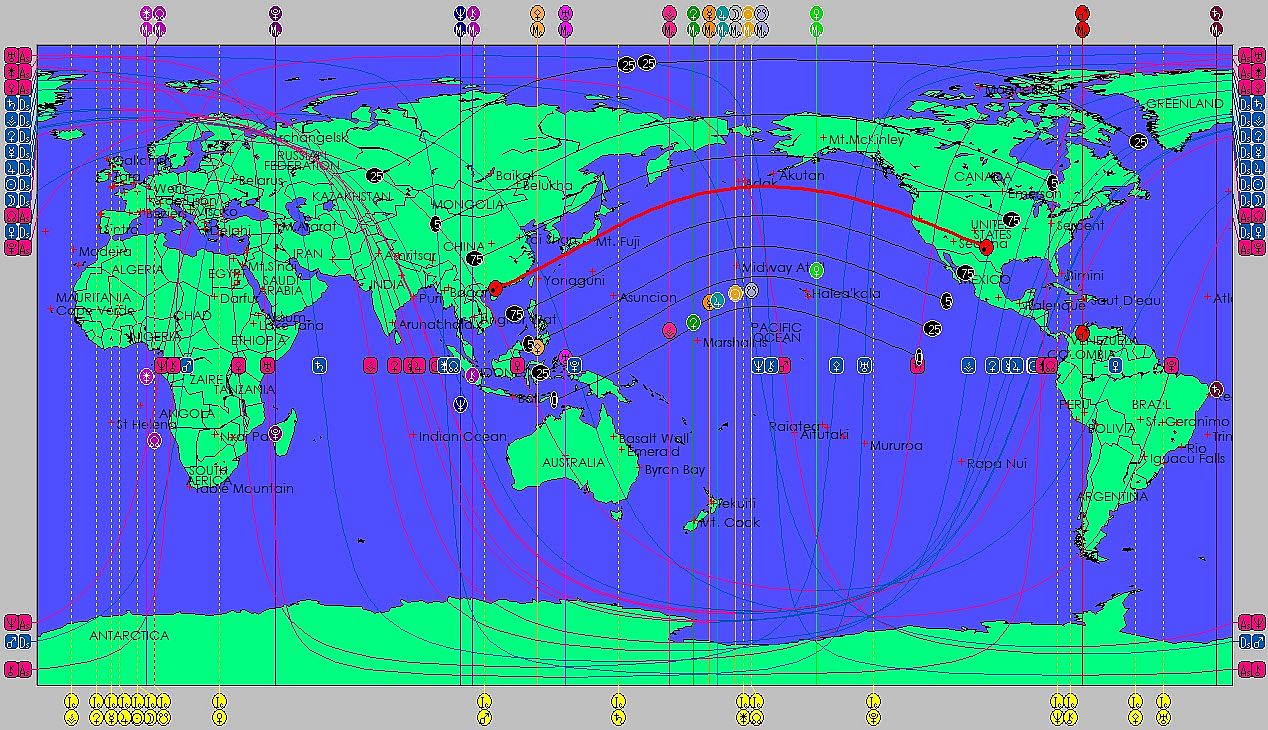Click the yellow Uranus IC marker at bottom right

(x=1163, y=709)
